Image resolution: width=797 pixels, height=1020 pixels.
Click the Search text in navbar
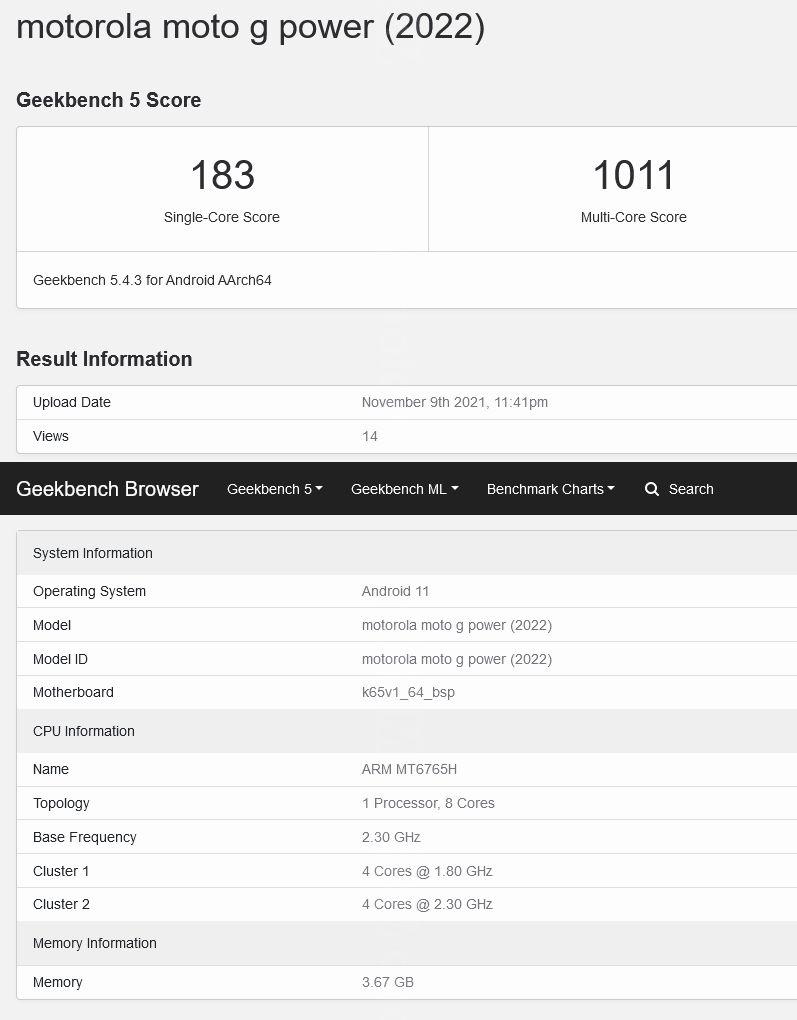pyautogui.click(x=691, y=489)
